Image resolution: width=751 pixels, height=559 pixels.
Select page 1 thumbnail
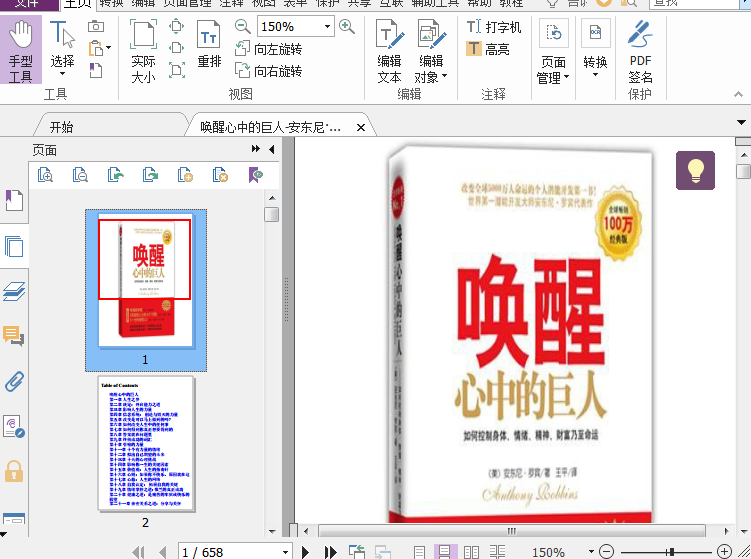point(146,290)
